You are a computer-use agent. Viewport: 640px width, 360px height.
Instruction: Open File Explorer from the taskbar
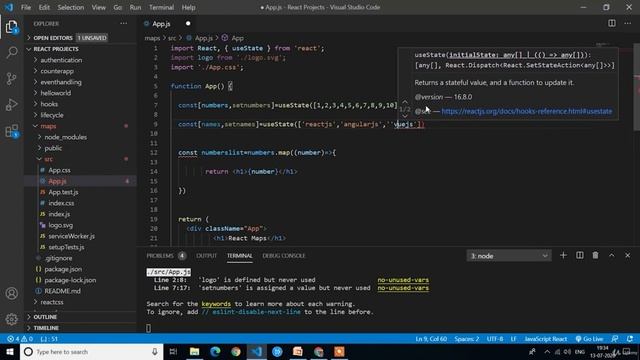pos(194,351)
